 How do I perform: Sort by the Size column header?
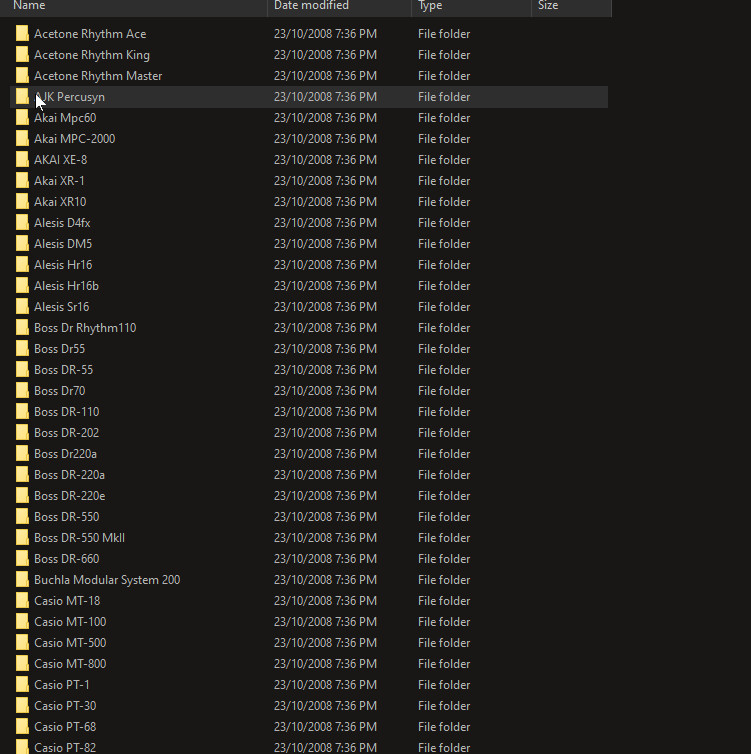click(572, 7)
